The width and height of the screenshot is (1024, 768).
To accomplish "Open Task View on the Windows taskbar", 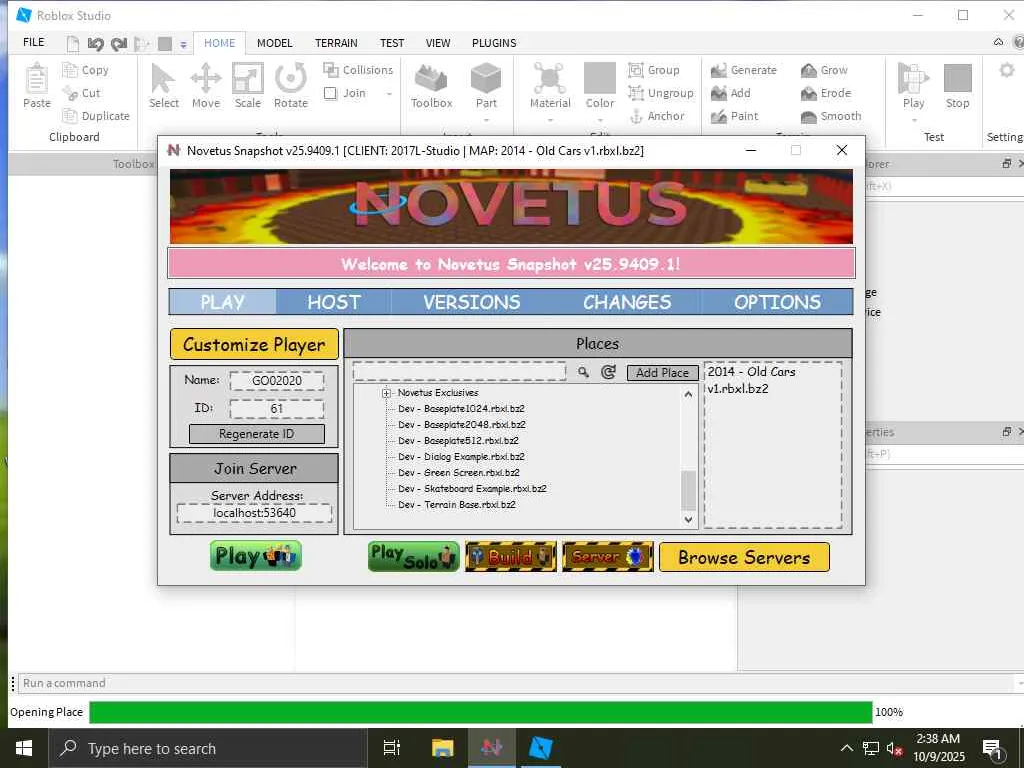I will pyautogui.click(x=391, y=748).
